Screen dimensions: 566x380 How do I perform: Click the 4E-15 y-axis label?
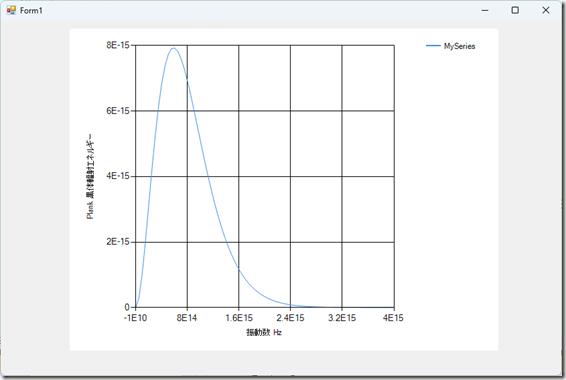pyautogui.click(x=118, y=176)
